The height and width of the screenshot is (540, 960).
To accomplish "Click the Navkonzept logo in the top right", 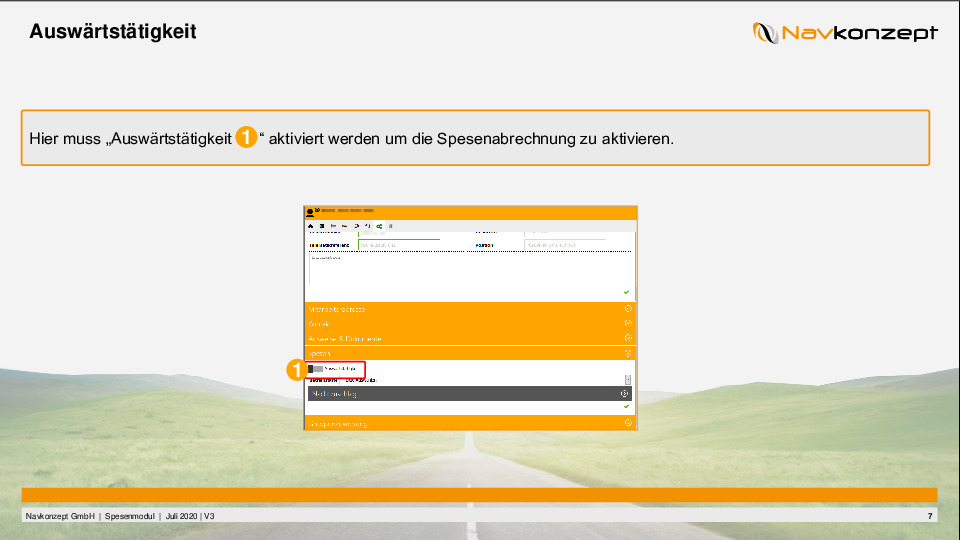I will pyautogui.click(x=845, y=33).
